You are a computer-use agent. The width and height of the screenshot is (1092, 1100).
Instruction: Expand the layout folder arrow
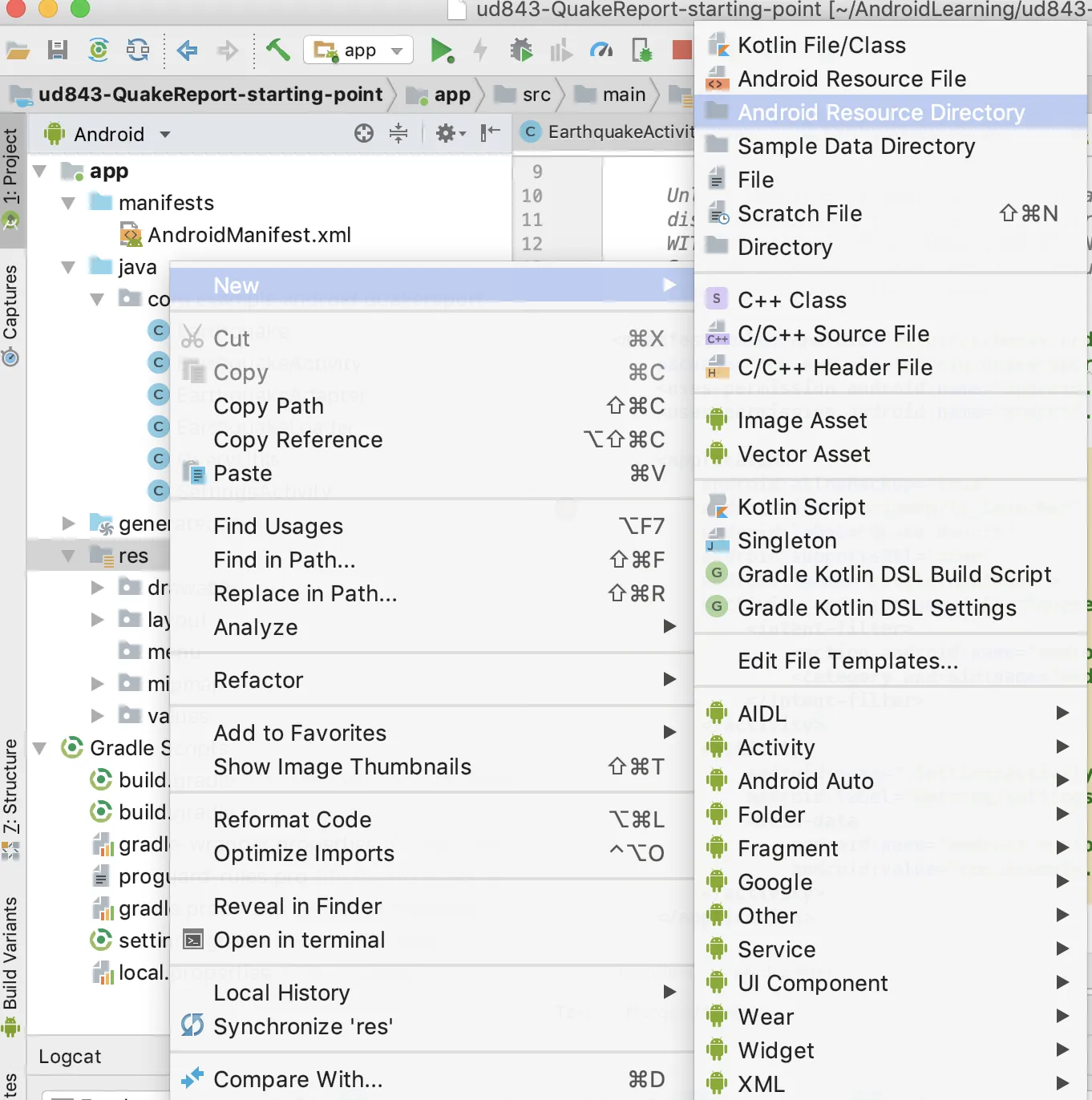pyautogui.click(x=98, y=620)
